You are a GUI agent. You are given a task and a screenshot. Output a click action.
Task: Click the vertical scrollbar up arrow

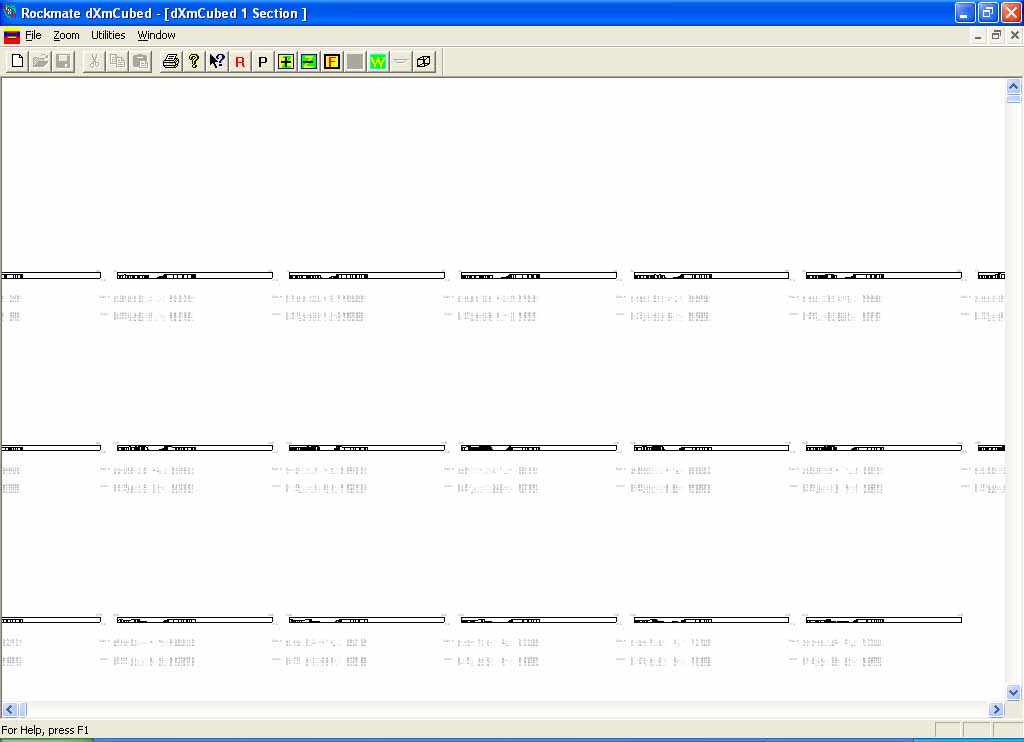tap(1013, 87)
